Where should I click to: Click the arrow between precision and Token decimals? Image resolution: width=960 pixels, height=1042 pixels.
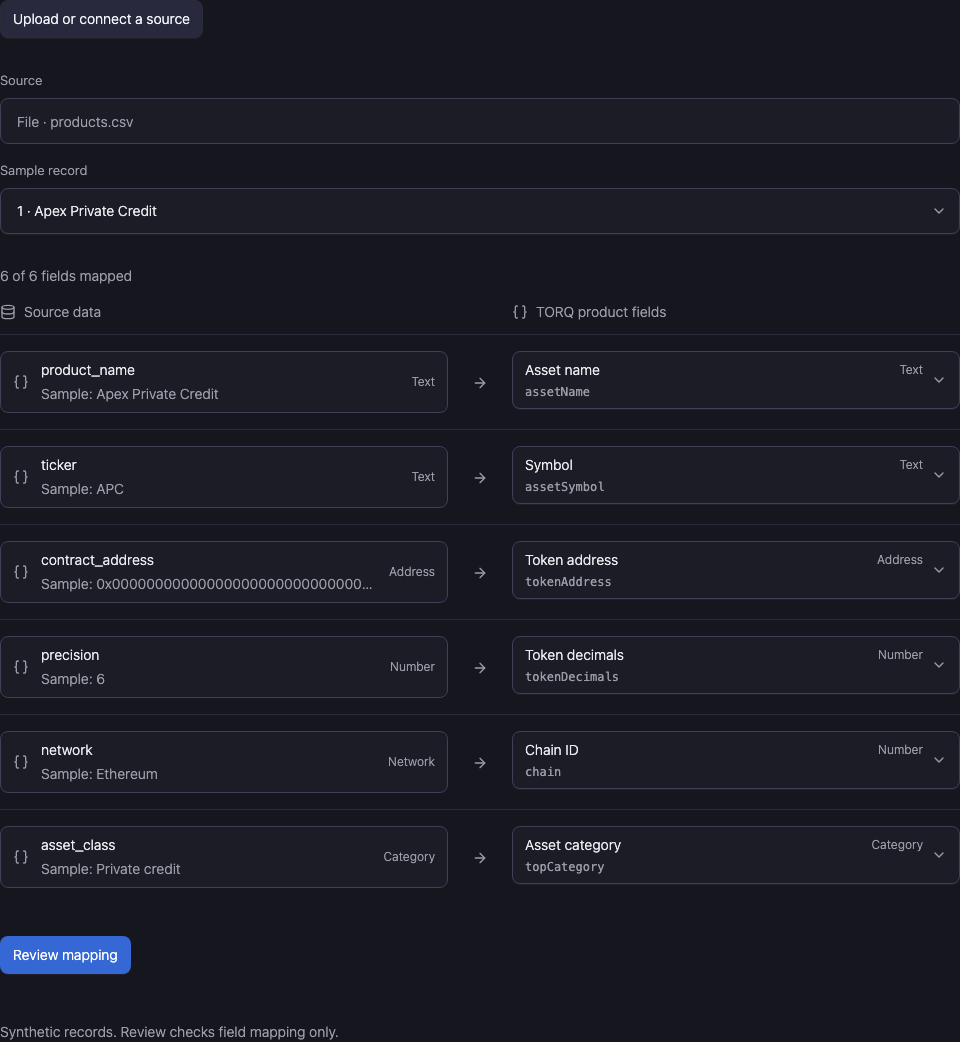click(x=480, y=668)
